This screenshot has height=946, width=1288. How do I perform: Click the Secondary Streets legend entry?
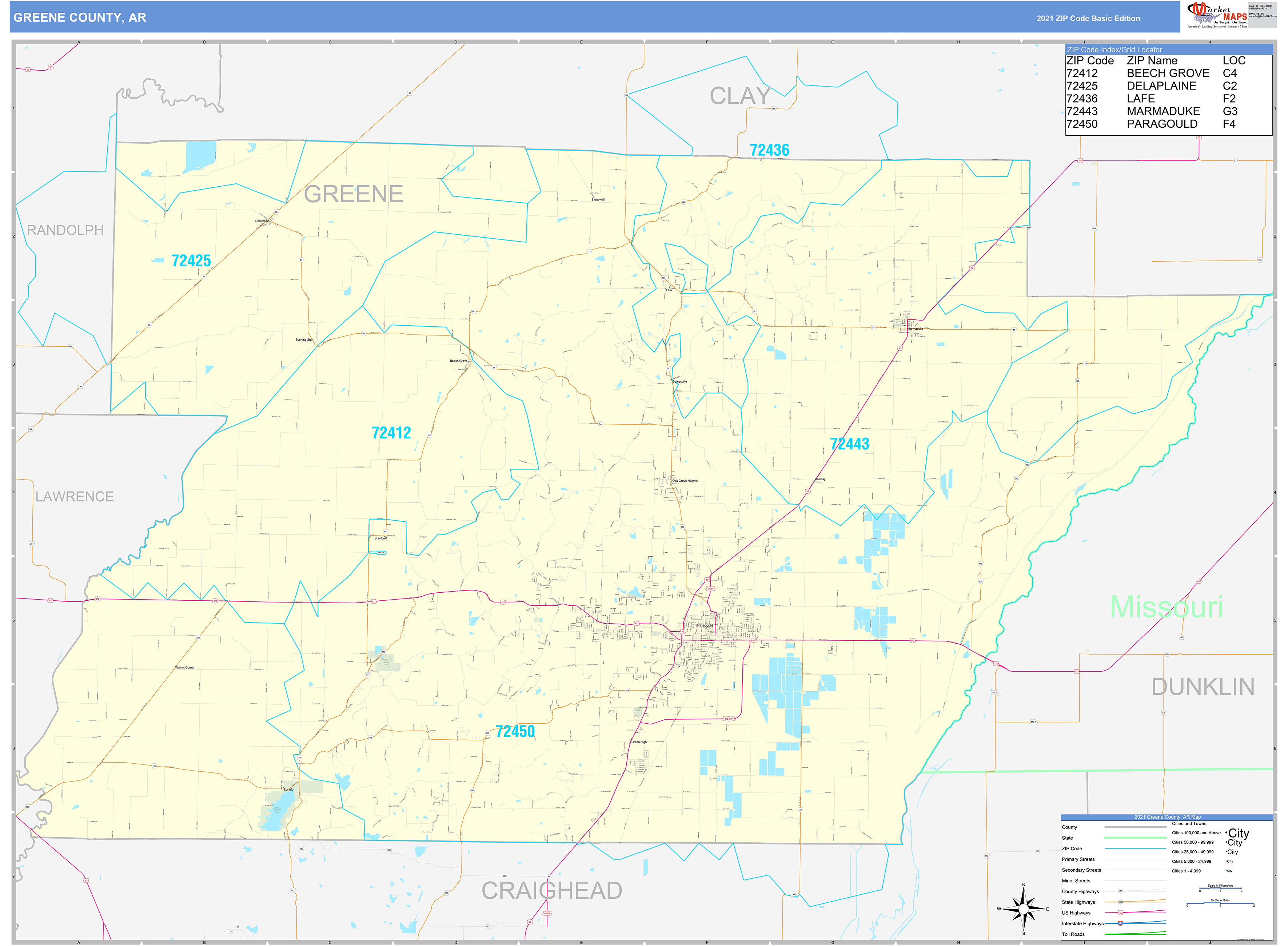click(1081, 870)
